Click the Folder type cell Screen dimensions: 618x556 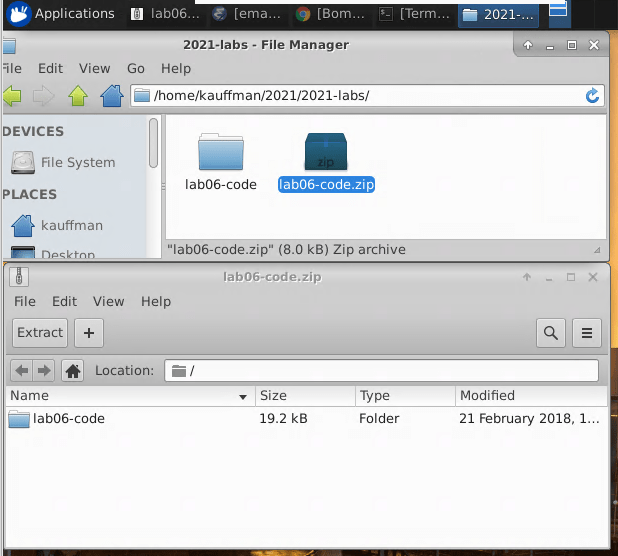tap(379, 418)
